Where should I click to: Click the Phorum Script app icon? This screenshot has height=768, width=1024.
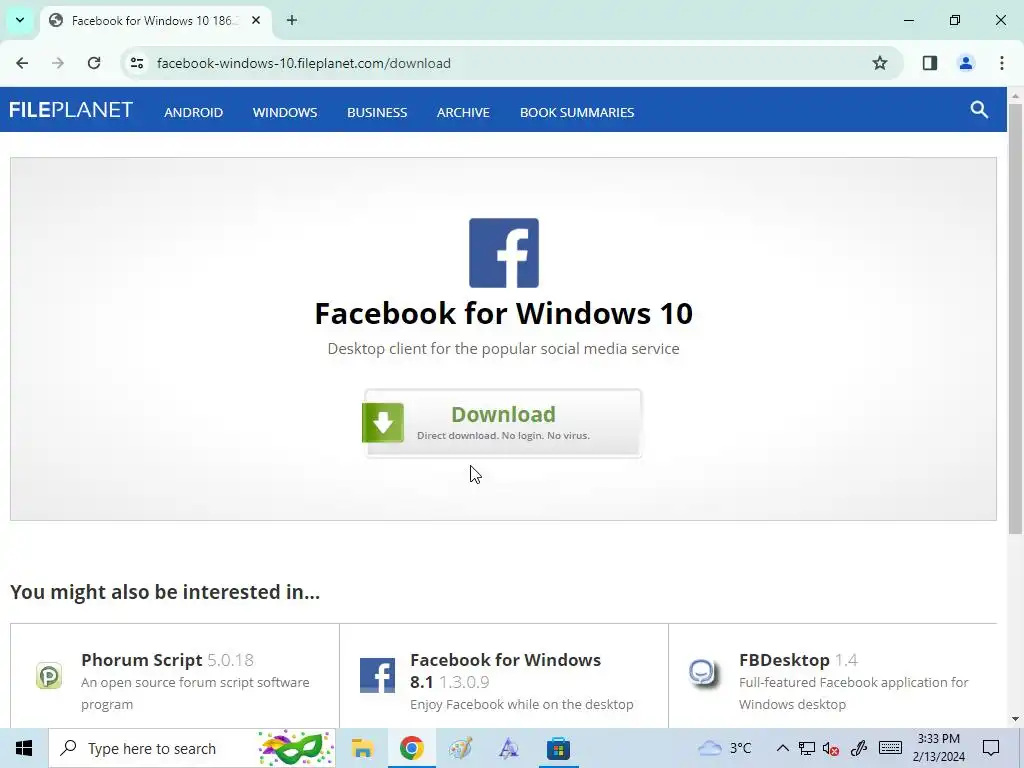point(49,675)
